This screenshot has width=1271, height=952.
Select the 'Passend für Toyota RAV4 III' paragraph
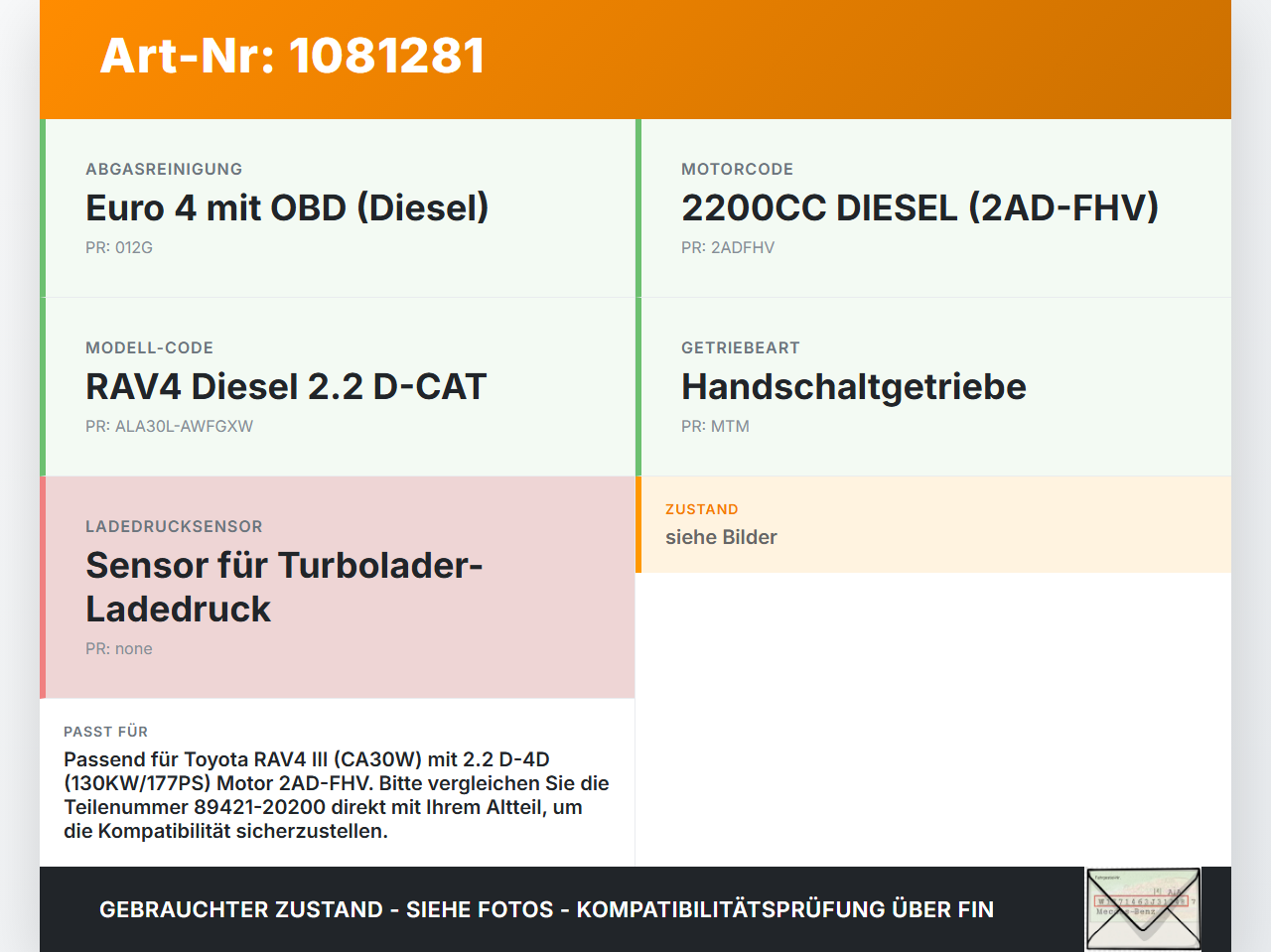tap(337, 795)
